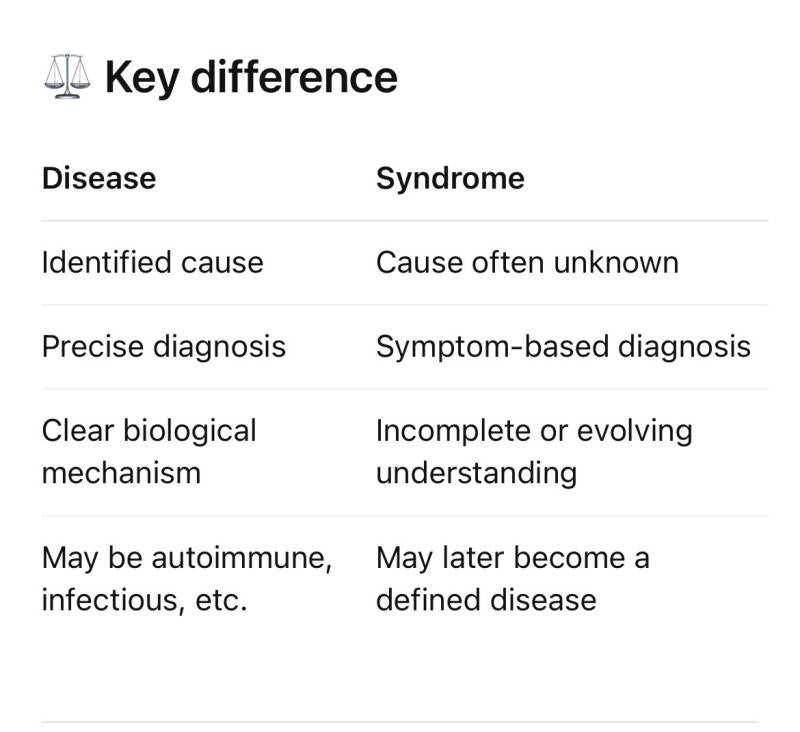Click the "Symptom-based diagnosis" cell
Viewport: 800px width, 732px height.
(563, 346)
